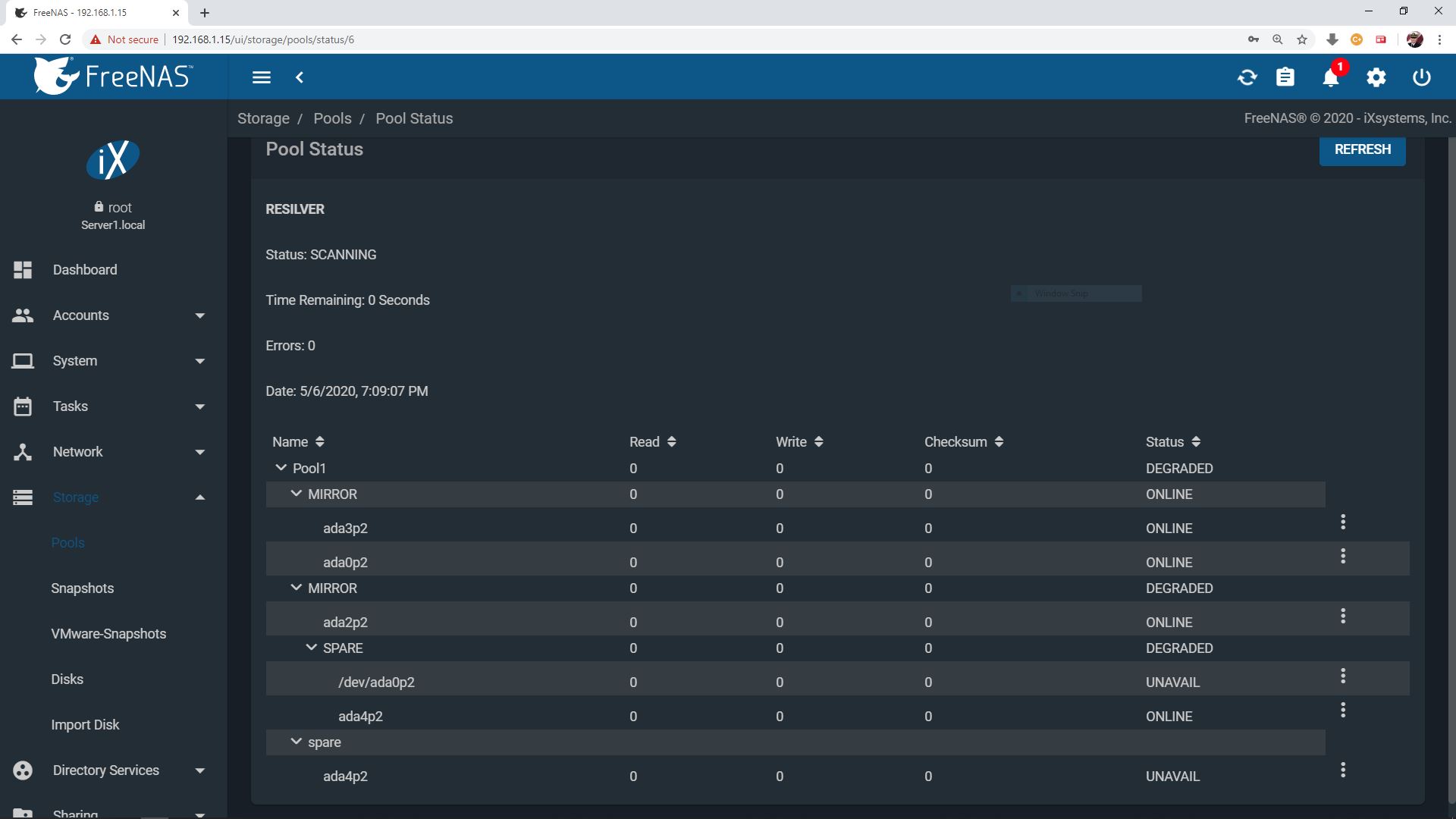The width and height of the screenshot is (1456, 819).
Task: Go to Storage breadcrumb link
Action: [263, 118]
